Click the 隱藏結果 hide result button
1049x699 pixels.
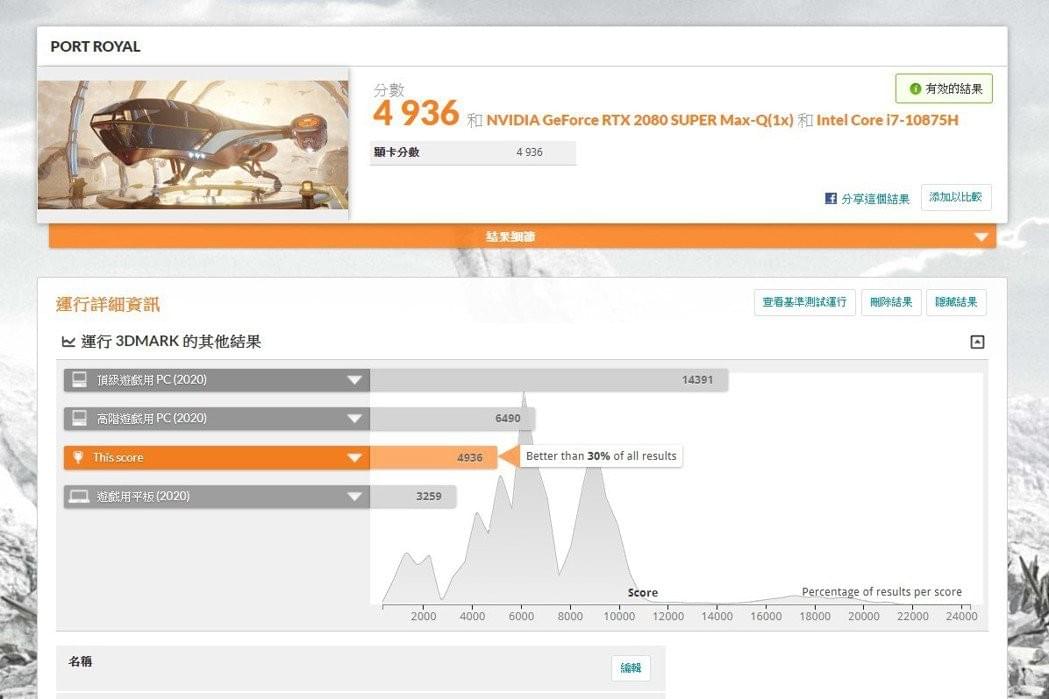point(957,302)
